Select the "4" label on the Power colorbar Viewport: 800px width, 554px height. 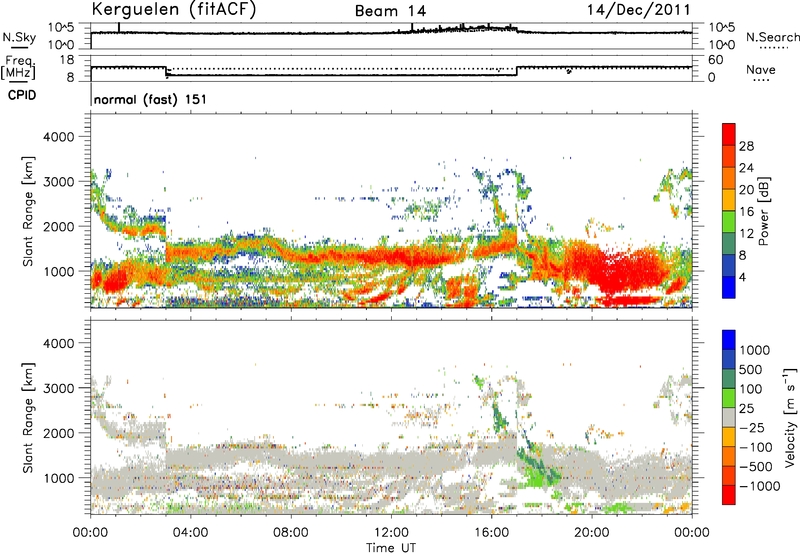pyautogui.click(x=743, y=278)
